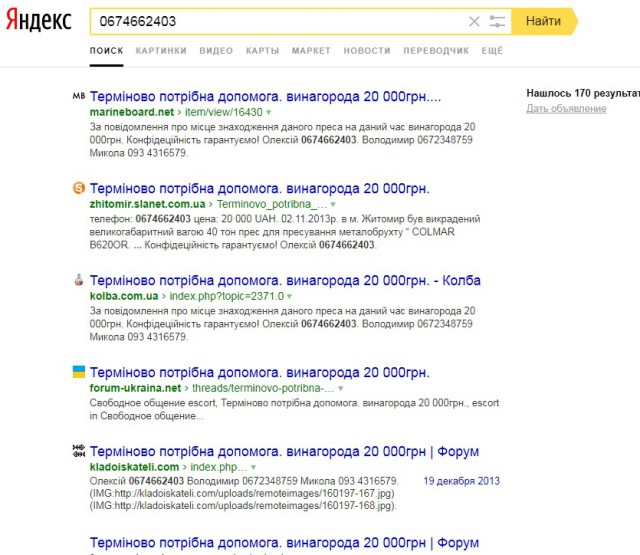Open the marineboard.net result title

[265, 97]
